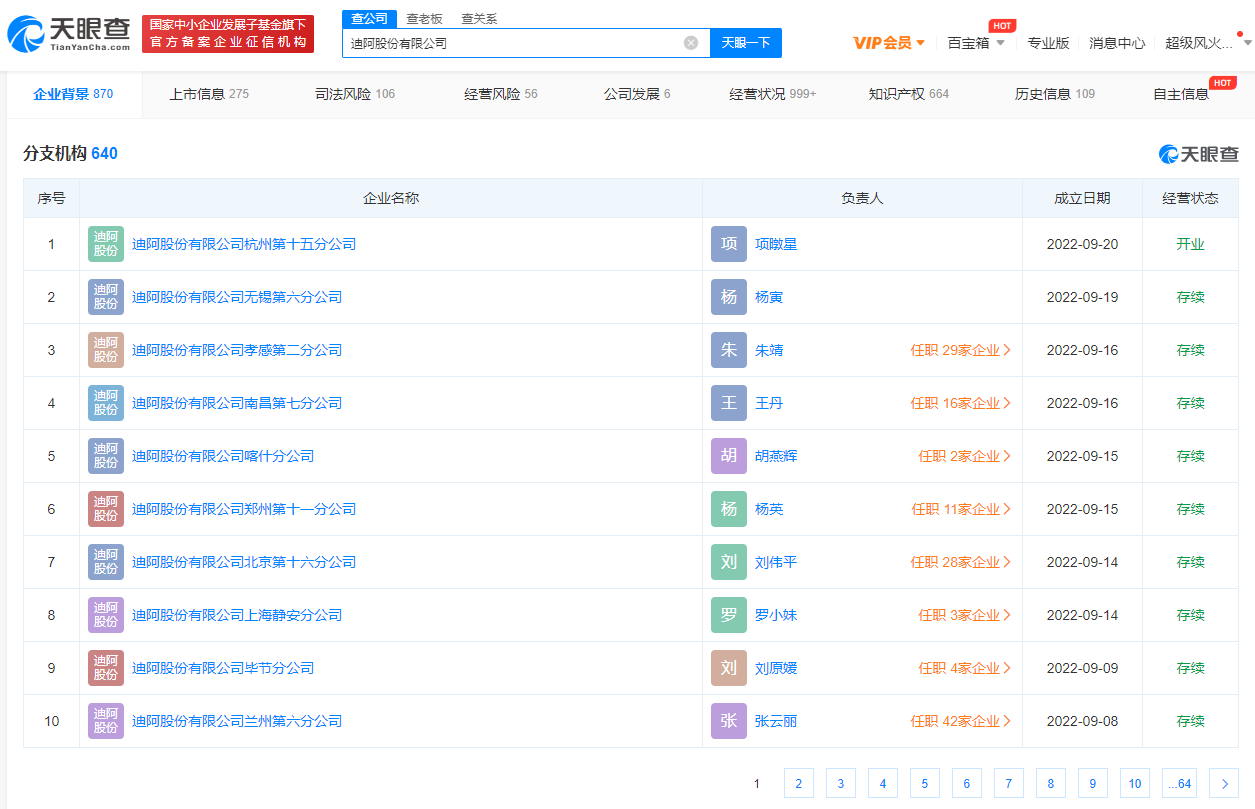Go to next page with arrow button
The height and width of the screenshot is (809, 1255).
point(1224,784)
